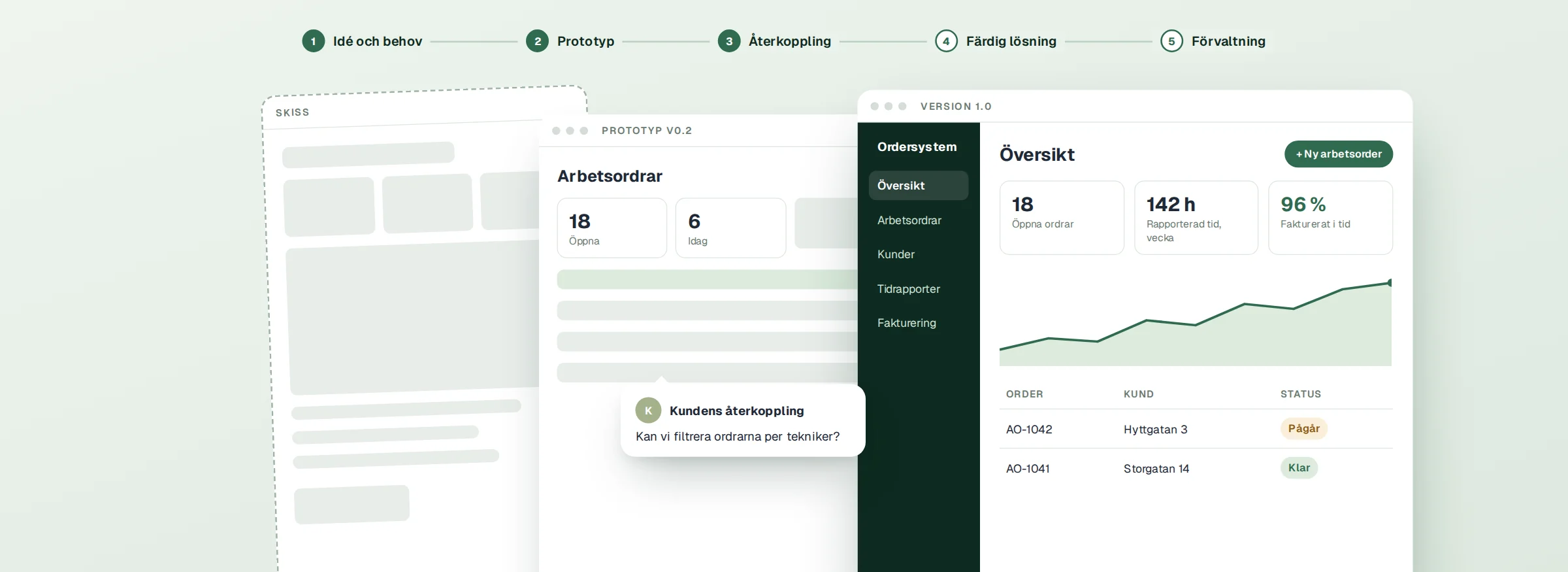1568x572 pixels.
Task: Click the Pågår status badge
Action: pos(1304,429)
